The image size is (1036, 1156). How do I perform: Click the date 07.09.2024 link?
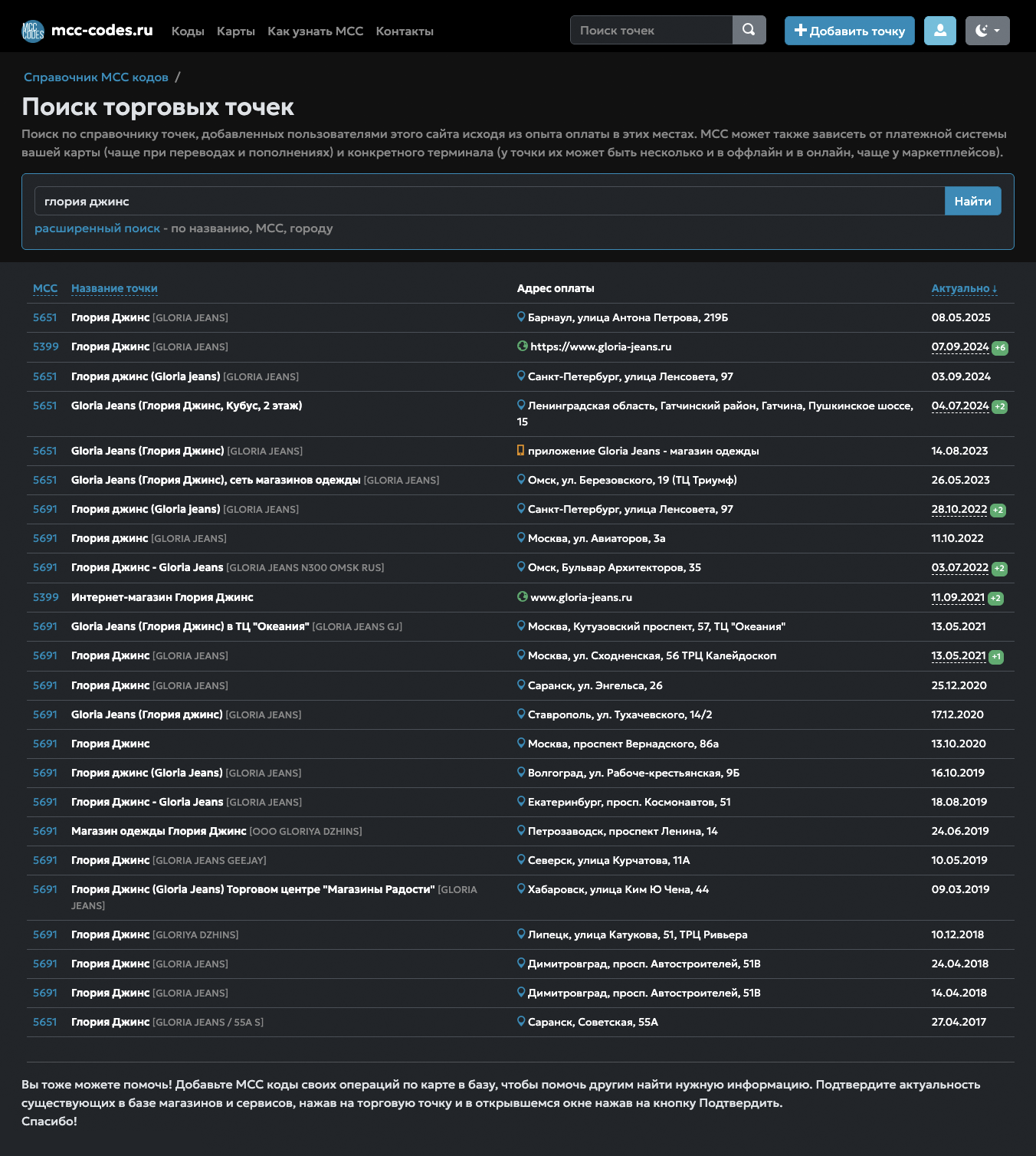[960, 346]
